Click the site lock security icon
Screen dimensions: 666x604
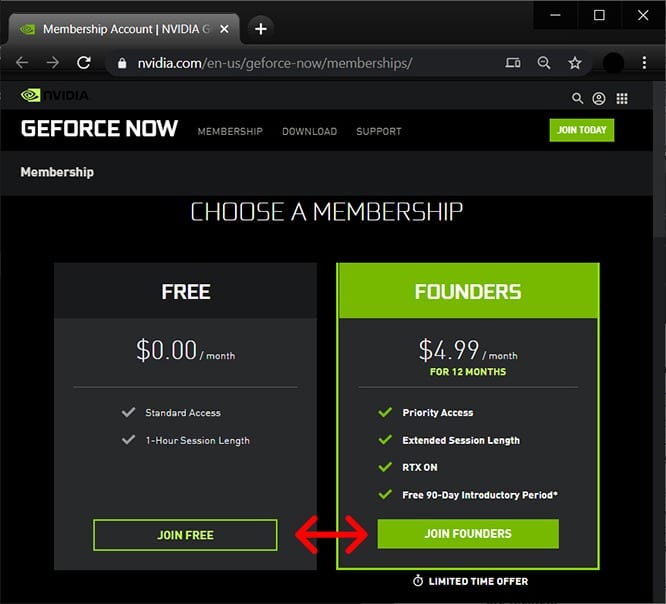122,63
